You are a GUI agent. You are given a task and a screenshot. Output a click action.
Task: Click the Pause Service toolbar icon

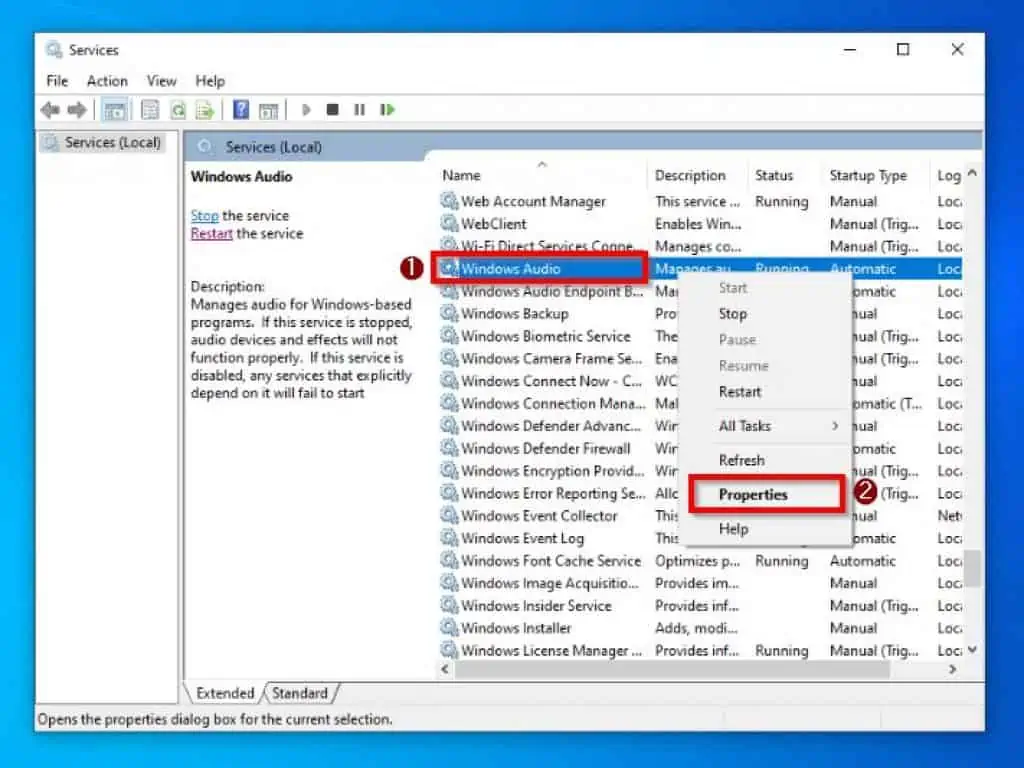click(359, 109)
